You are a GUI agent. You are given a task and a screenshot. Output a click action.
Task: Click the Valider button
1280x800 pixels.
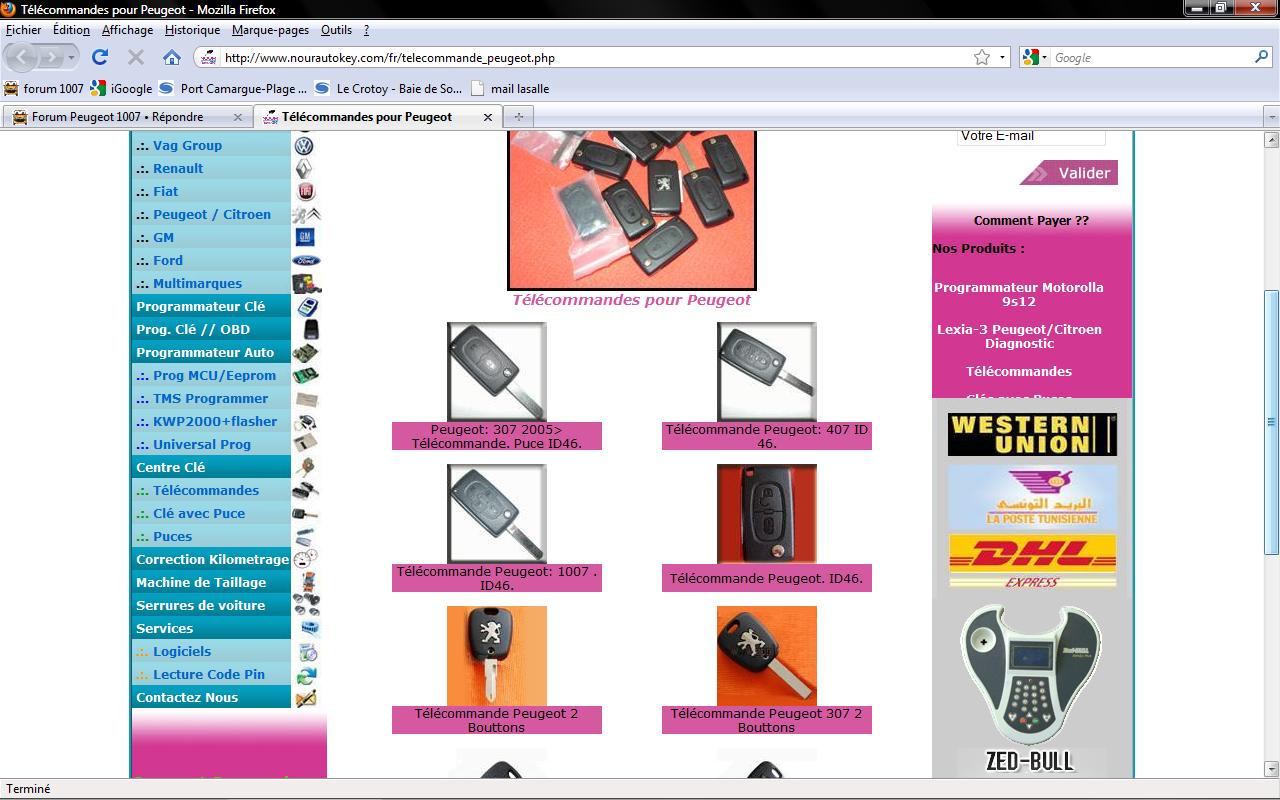[1069, 173]
